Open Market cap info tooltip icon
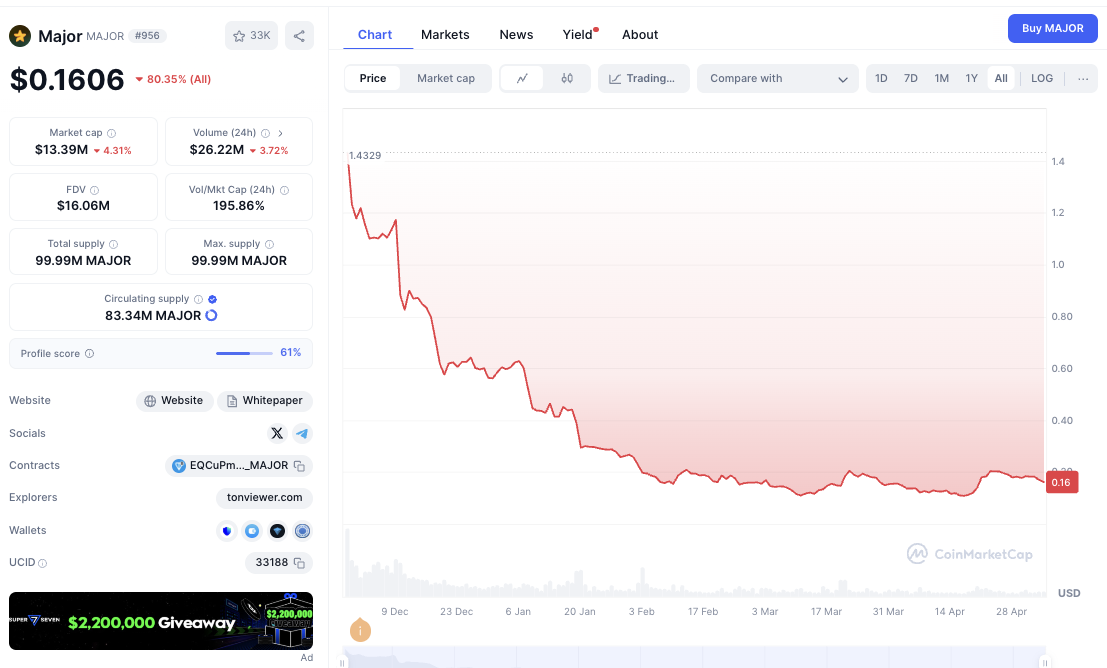1107x668 pixels. (112, 133)
